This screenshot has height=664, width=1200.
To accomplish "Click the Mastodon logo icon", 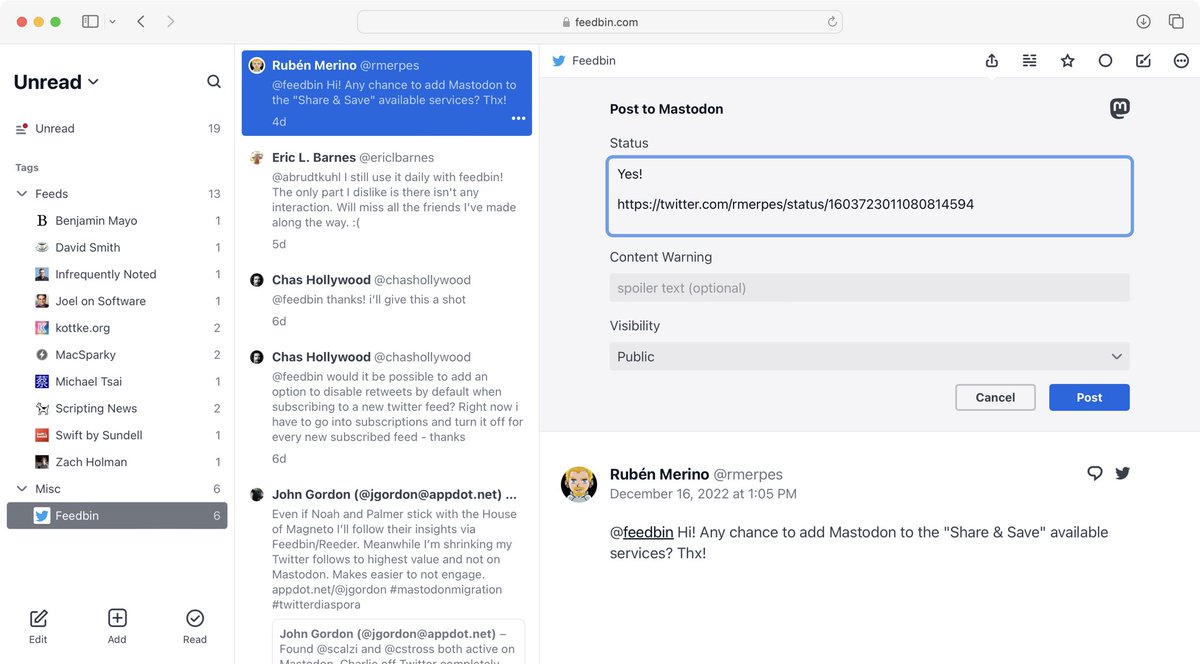I will [x=1120, y=108].
